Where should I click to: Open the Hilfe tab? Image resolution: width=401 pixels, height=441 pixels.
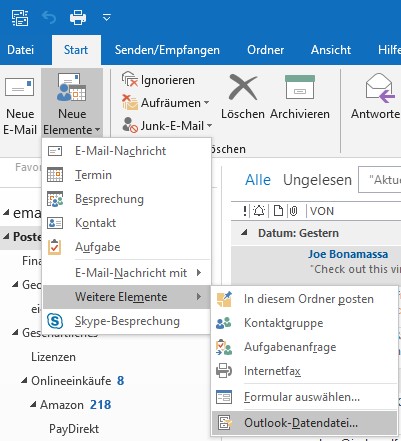coord(389,50)
